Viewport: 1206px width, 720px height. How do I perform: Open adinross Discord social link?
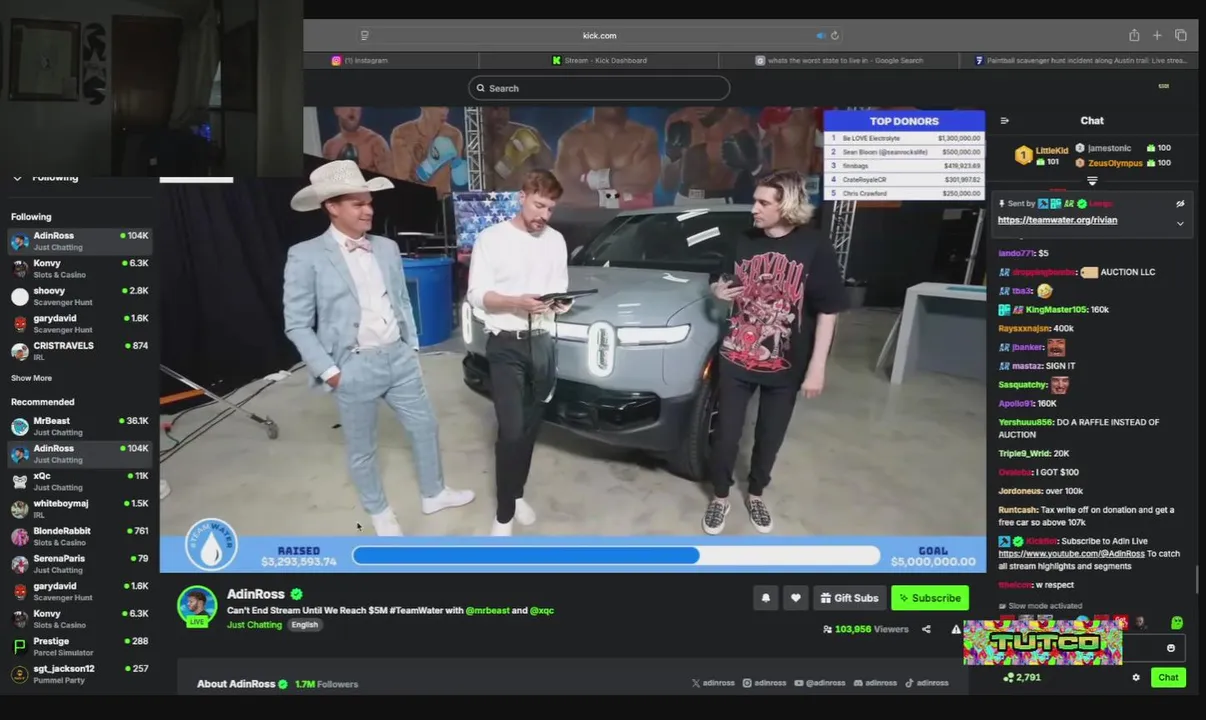coord(874,683)
